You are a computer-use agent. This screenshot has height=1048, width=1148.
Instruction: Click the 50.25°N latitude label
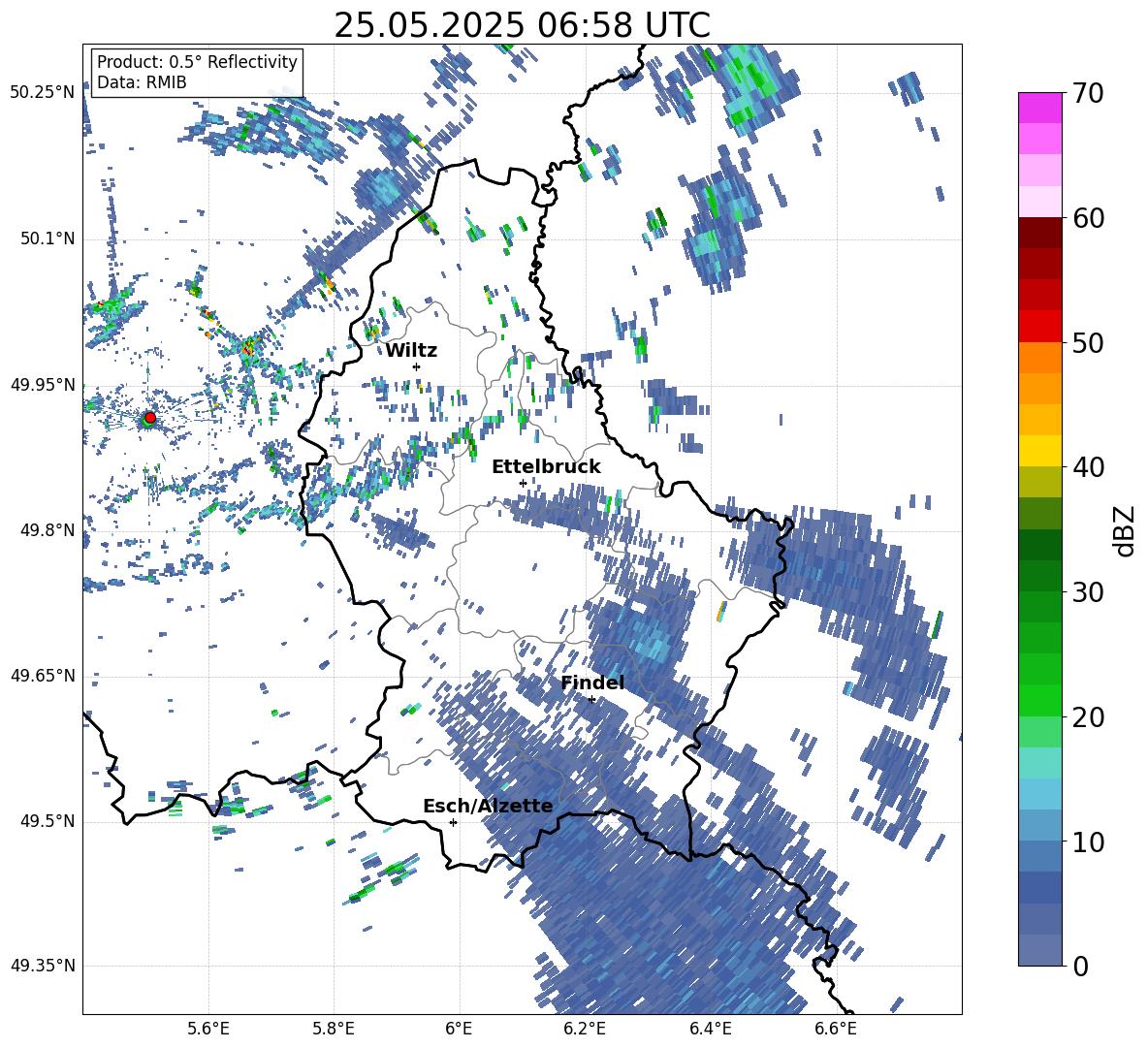[42, 93]
